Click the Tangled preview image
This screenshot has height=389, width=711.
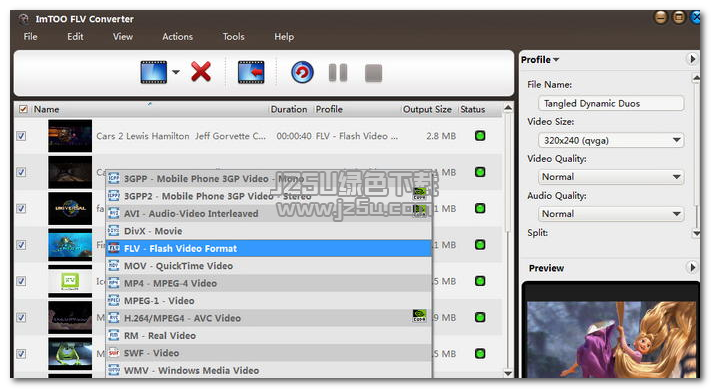(611, 339)
